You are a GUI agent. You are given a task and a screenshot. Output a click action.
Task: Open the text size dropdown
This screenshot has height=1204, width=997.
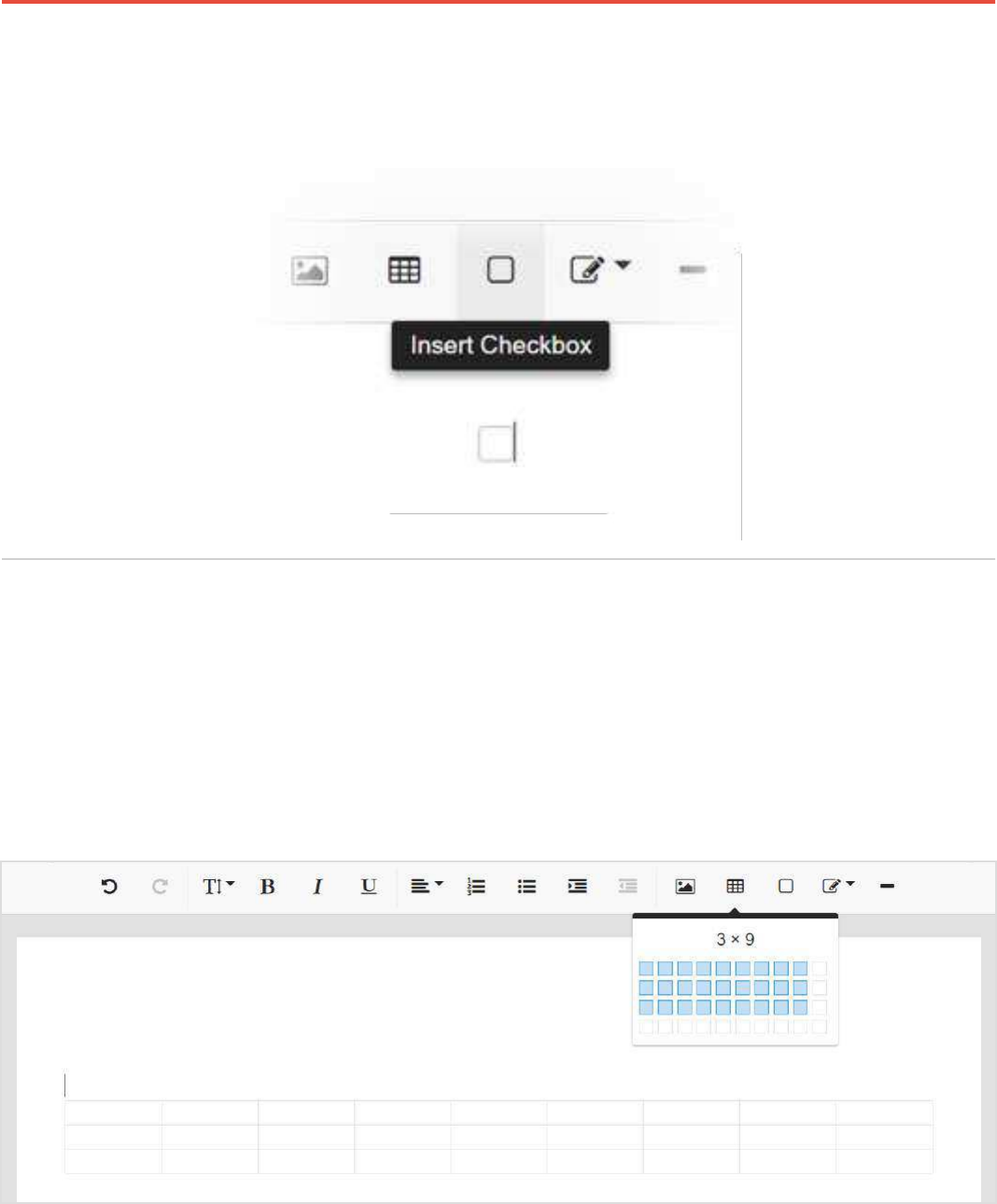218,887
